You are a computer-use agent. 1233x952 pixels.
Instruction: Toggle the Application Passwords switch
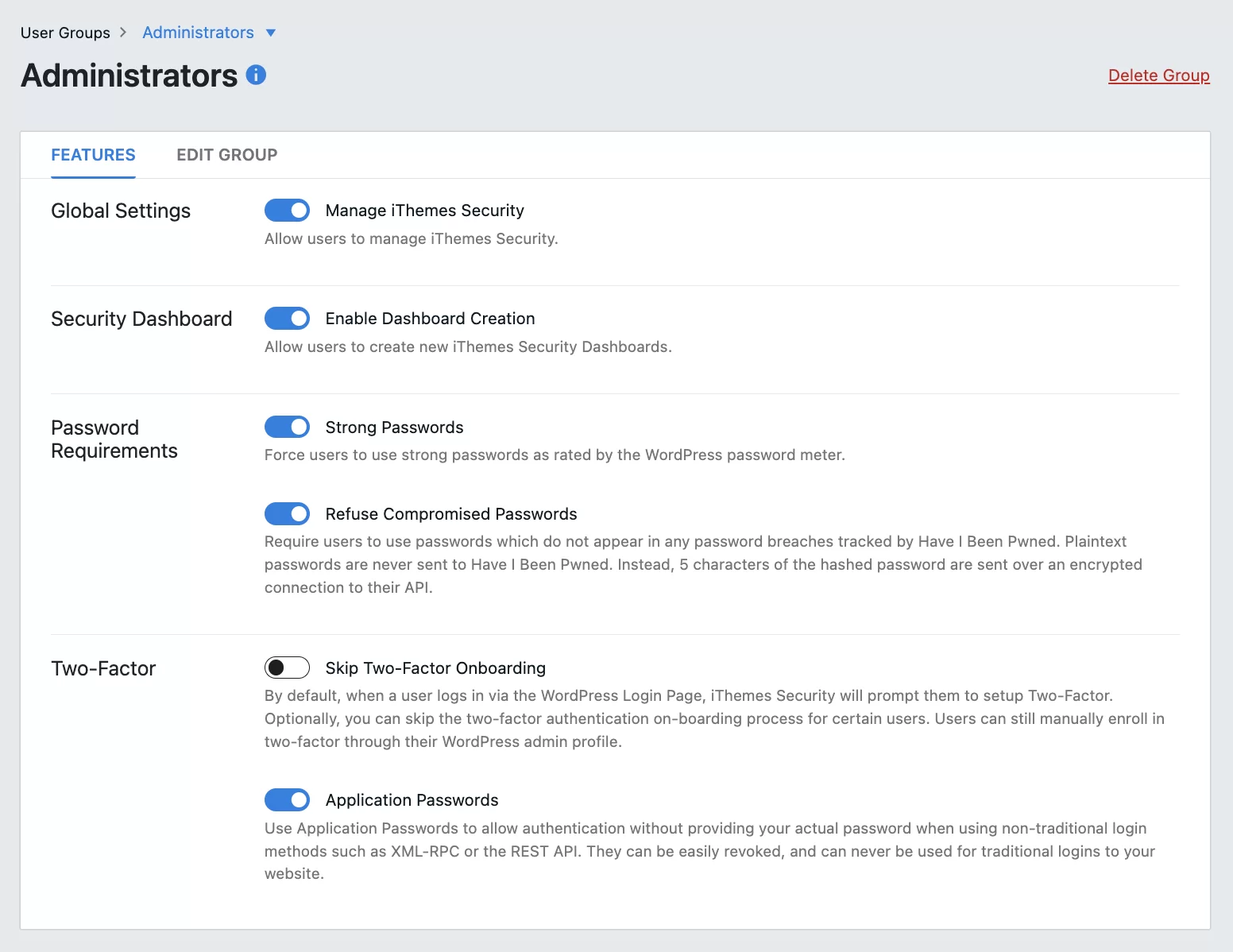click(x=287, y=799)
